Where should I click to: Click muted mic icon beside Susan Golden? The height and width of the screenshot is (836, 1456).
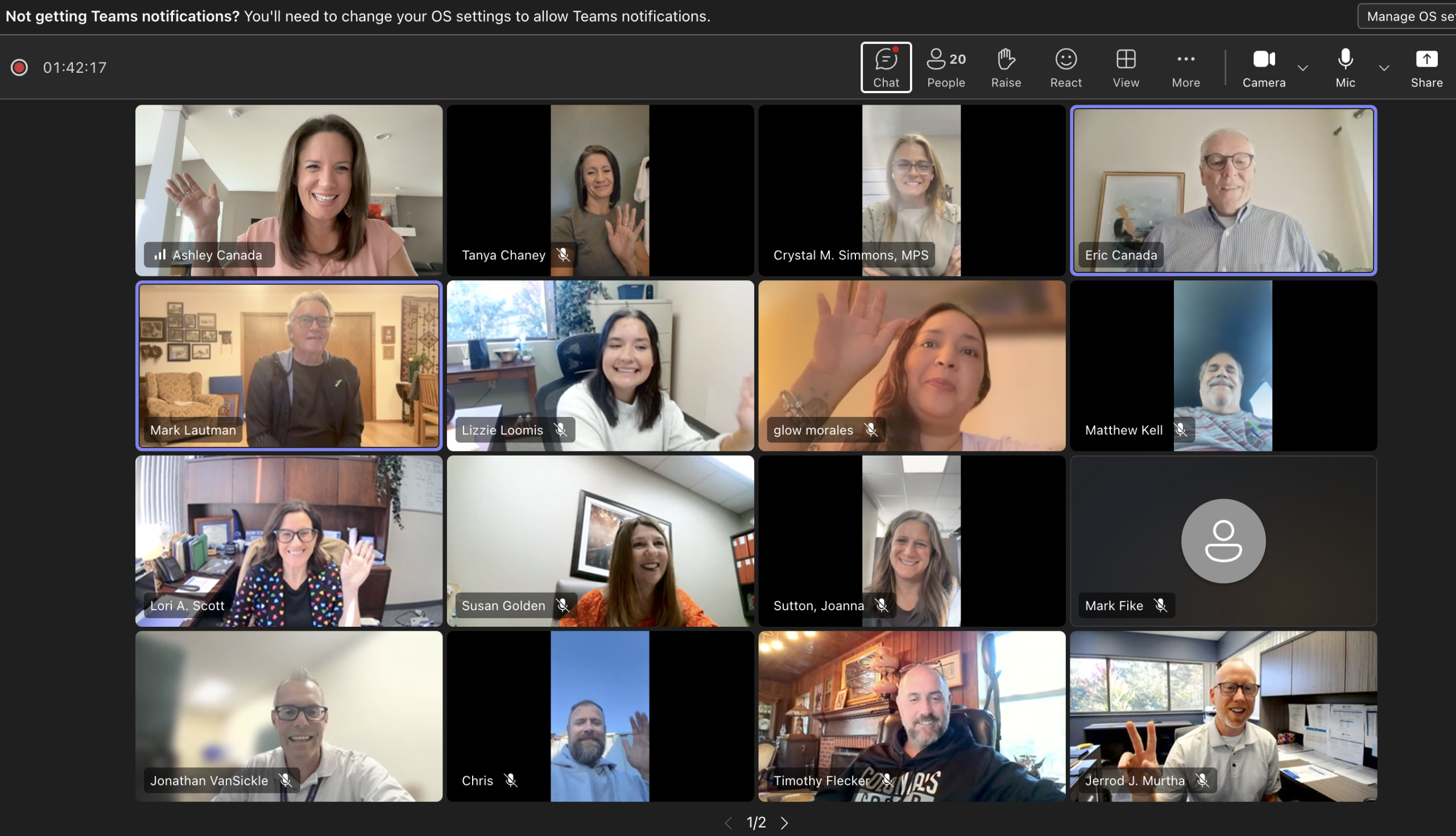coord(562,605)
